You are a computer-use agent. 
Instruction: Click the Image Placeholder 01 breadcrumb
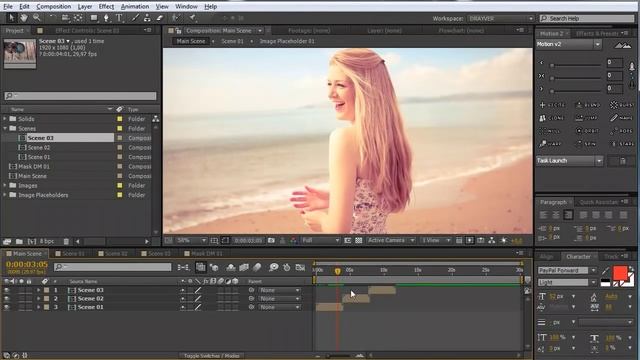pyautogui.click(x=287, y=41)
